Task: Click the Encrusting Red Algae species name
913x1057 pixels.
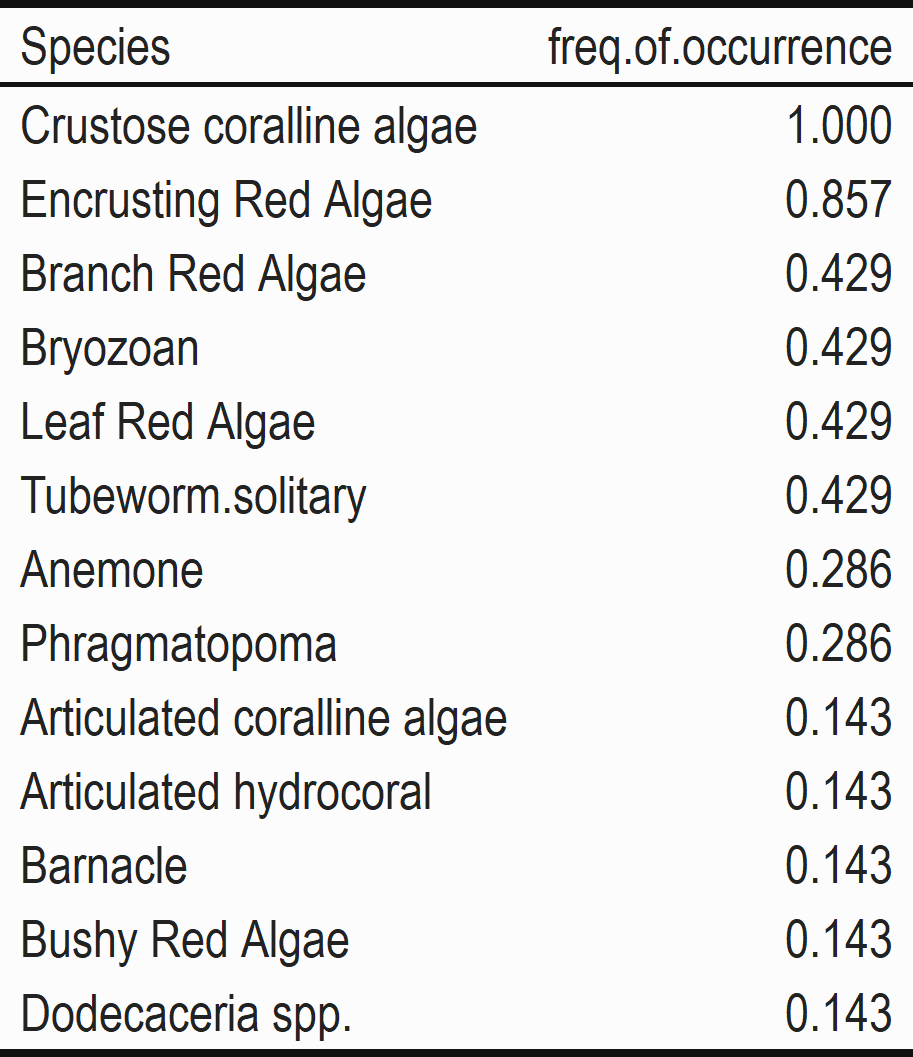Action: pyautogui.click(x=226, y=201)
